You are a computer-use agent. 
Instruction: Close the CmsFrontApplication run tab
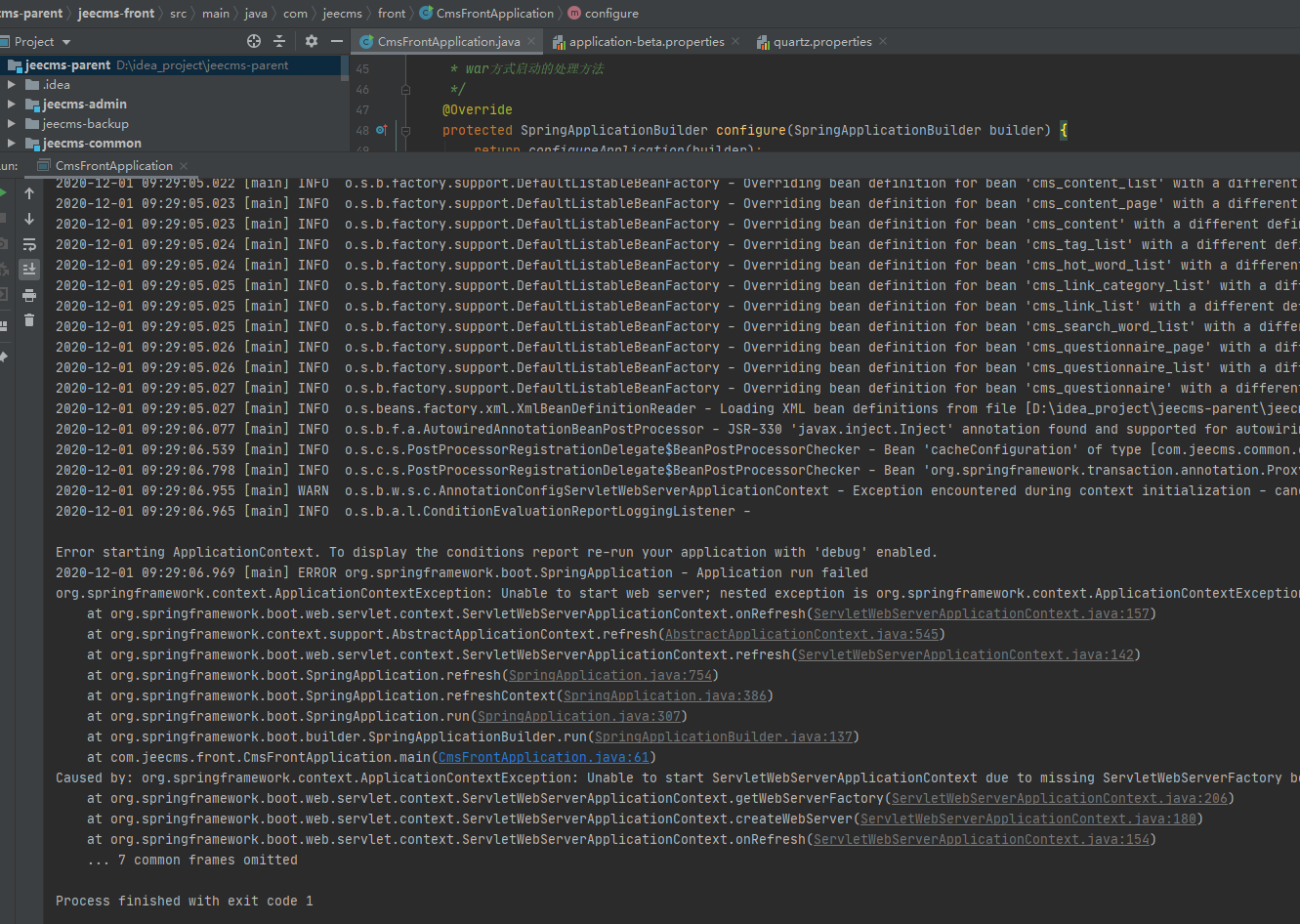pyautogui.click(x=184, y=166)
